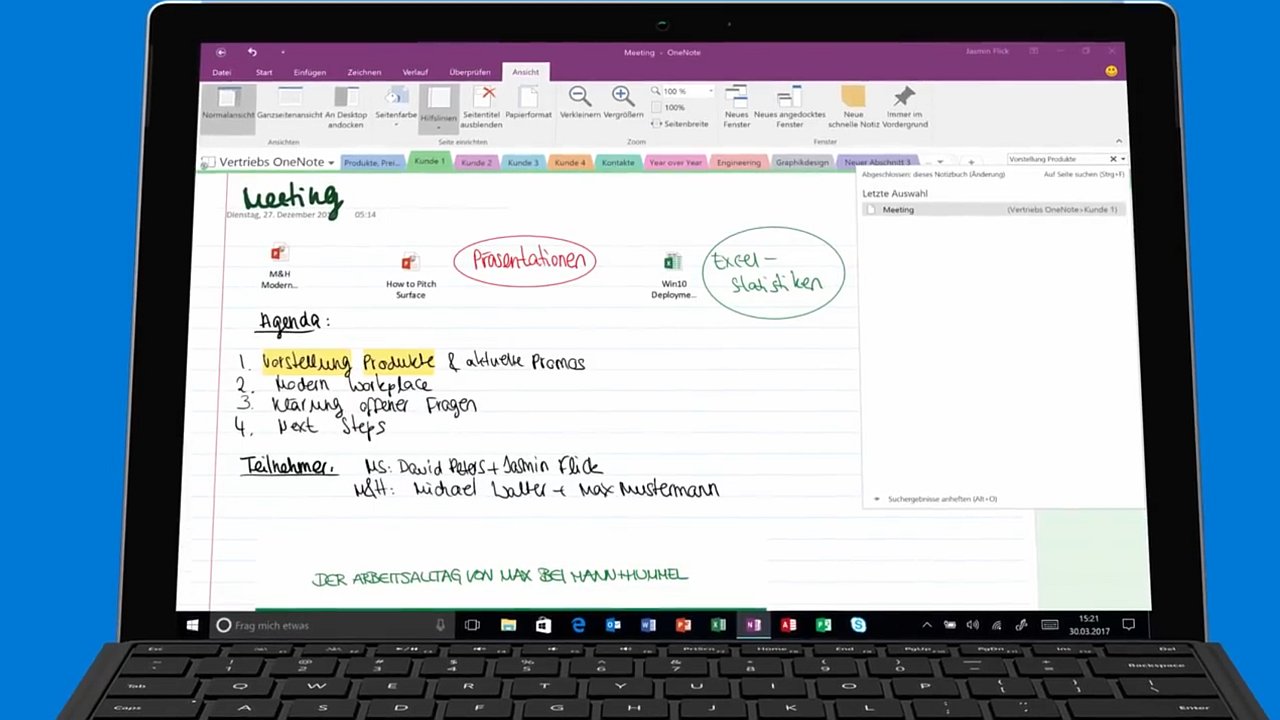Open Neues angedocktes Fenster
This screenshot has width=1280, height=720.
[789, 108]
